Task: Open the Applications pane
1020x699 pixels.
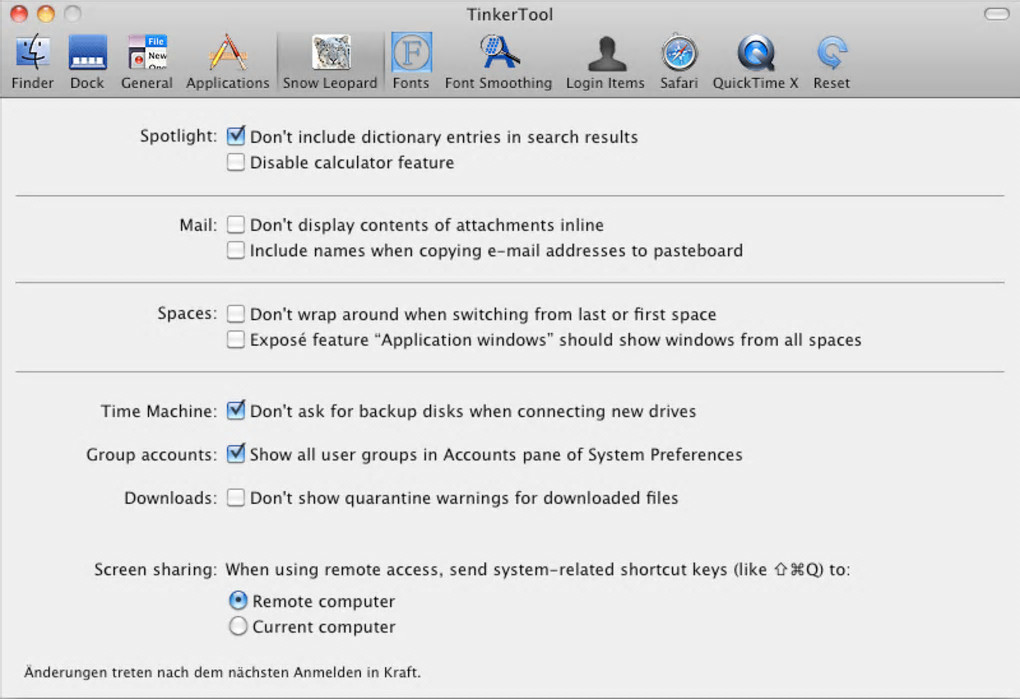Action: click(x=227, y=62)
